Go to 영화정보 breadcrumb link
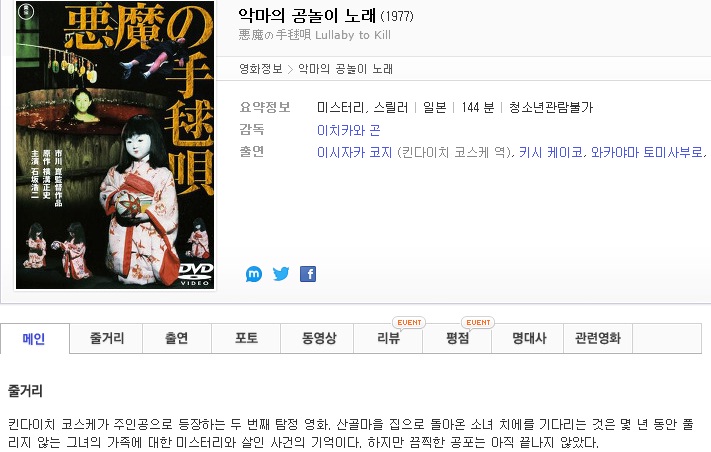Screen dimensions: 711x452 click(261, 69)
